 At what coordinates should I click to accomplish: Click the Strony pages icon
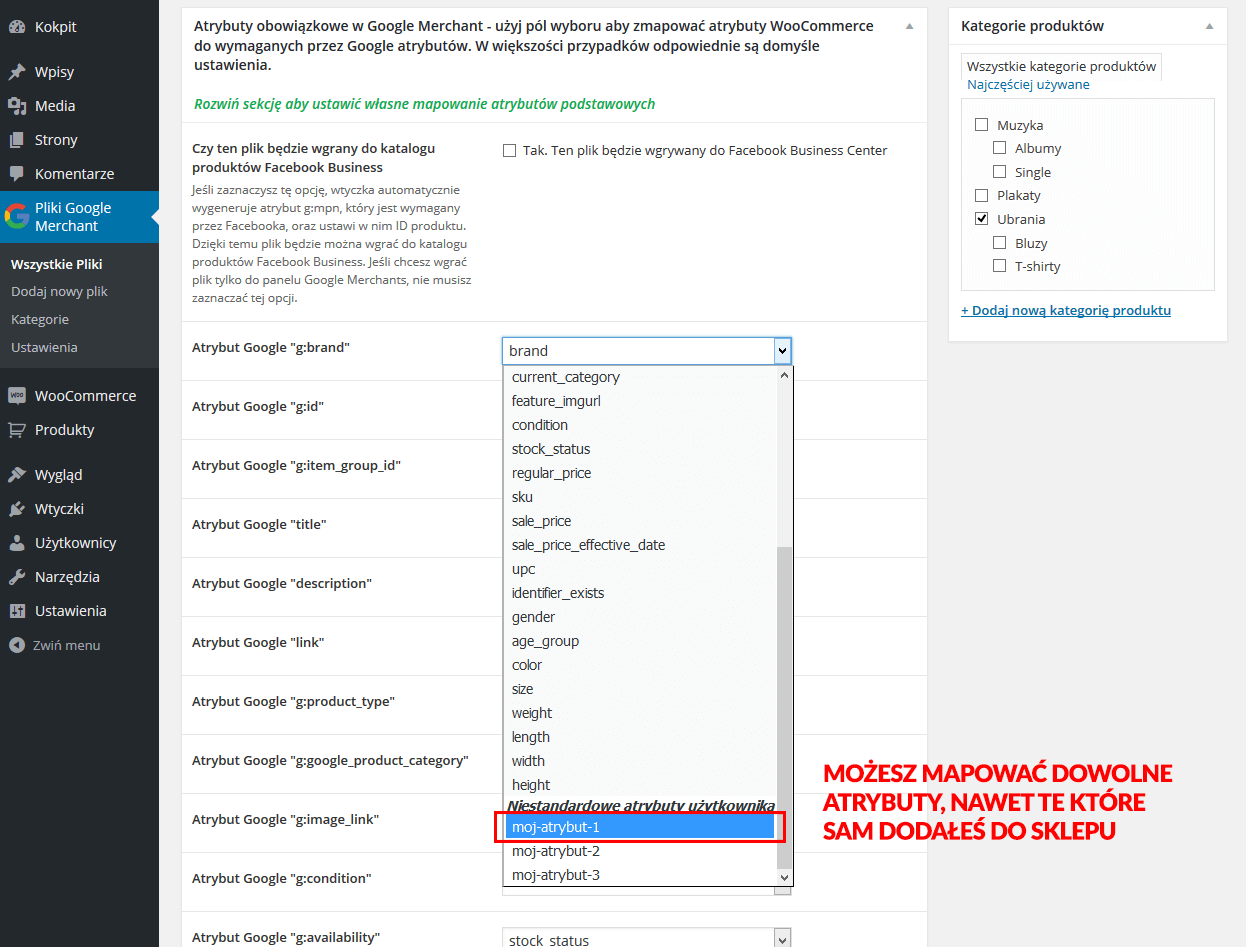coord(17,140)
